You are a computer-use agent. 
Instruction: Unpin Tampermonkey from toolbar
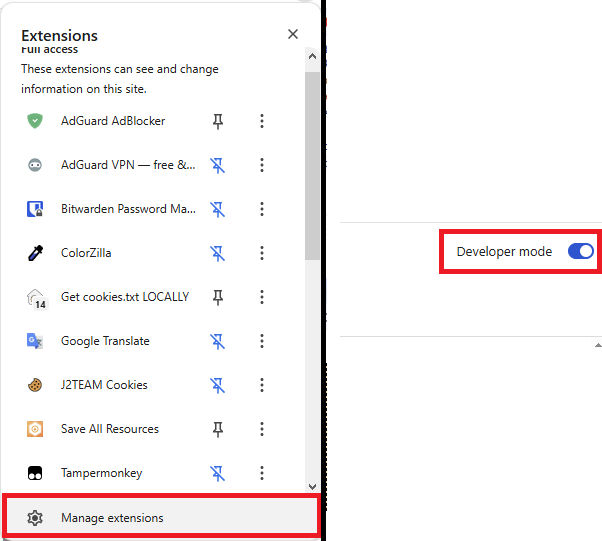pos(218,473)
